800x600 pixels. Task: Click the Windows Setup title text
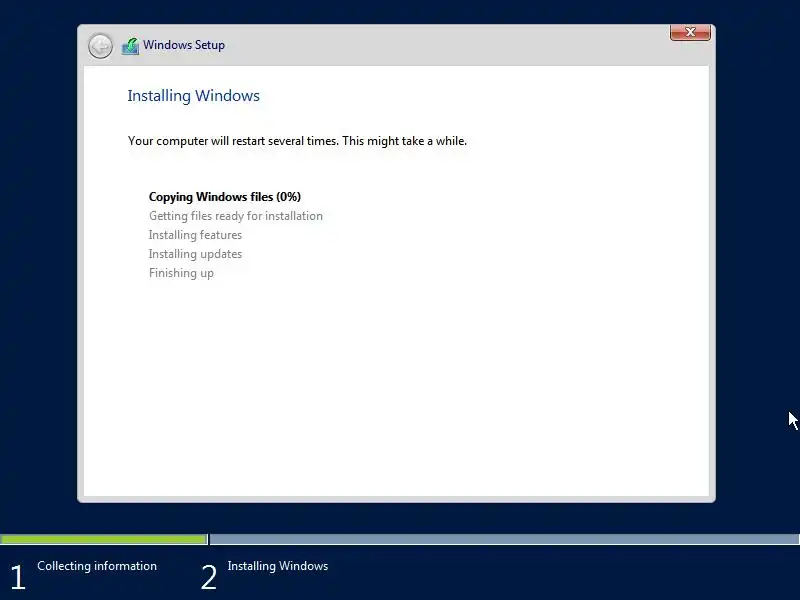tap(184, 45)
